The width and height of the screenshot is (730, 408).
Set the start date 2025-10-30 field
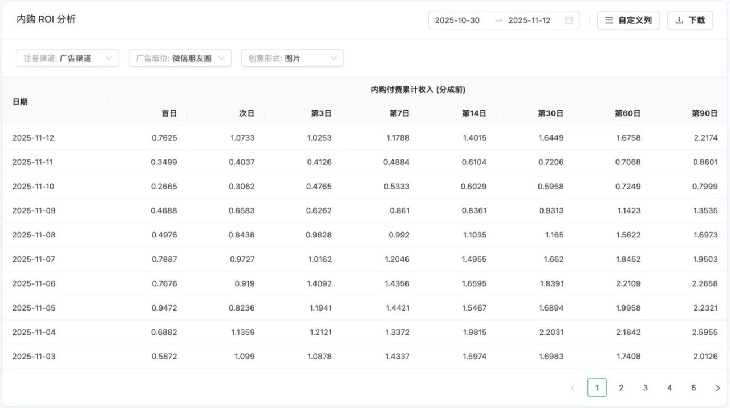tap(457, 20)
